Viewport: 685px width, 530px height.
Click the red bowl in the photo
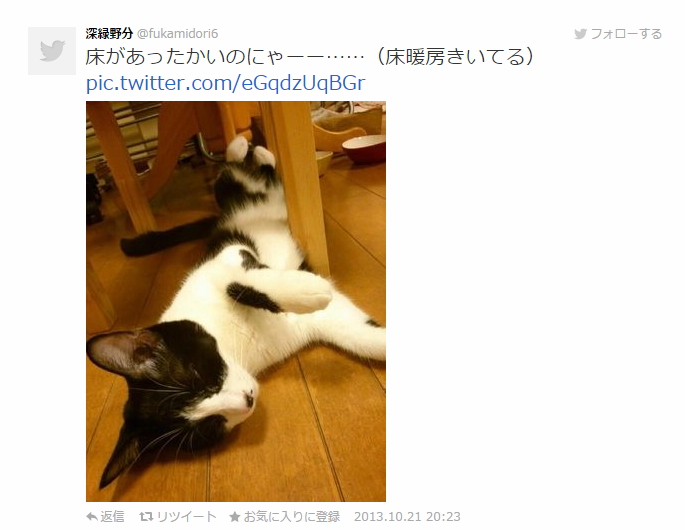tap(364, 148)
